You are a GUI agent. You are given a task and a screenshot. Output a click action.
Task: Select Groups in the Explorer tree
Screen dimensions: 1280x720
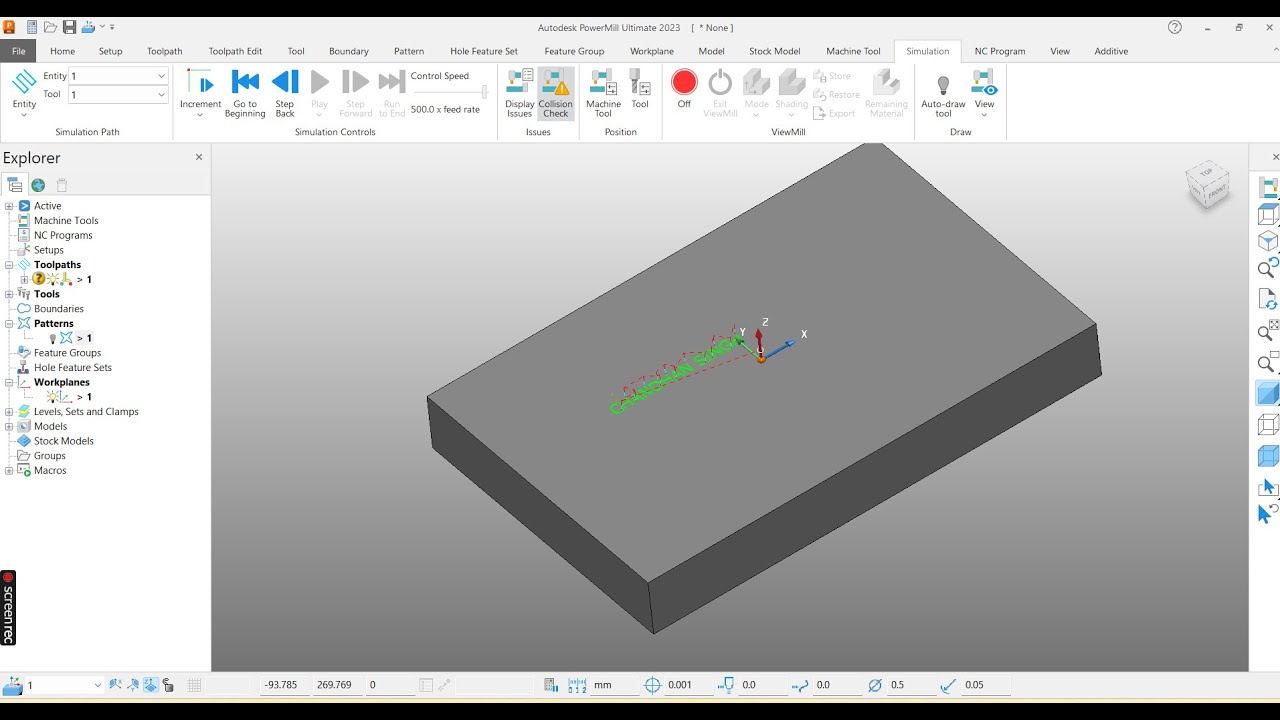[x=50, y=456]
